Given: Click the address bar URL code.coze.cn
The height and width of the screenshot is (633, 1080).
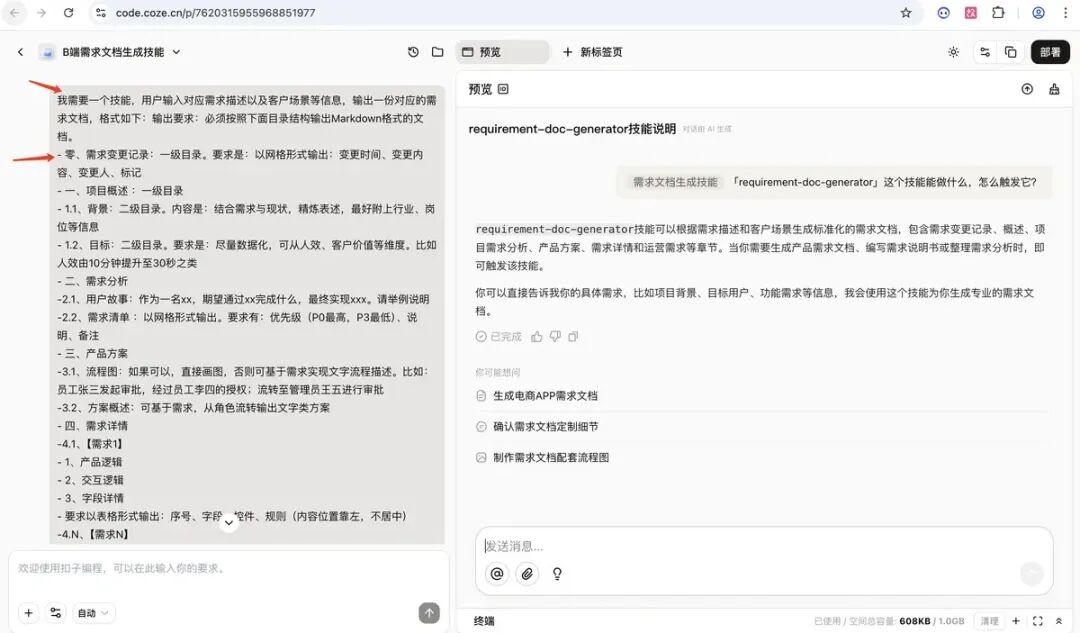Looking at the screenshot, I should pyautogui.click(x=215, y=12).
